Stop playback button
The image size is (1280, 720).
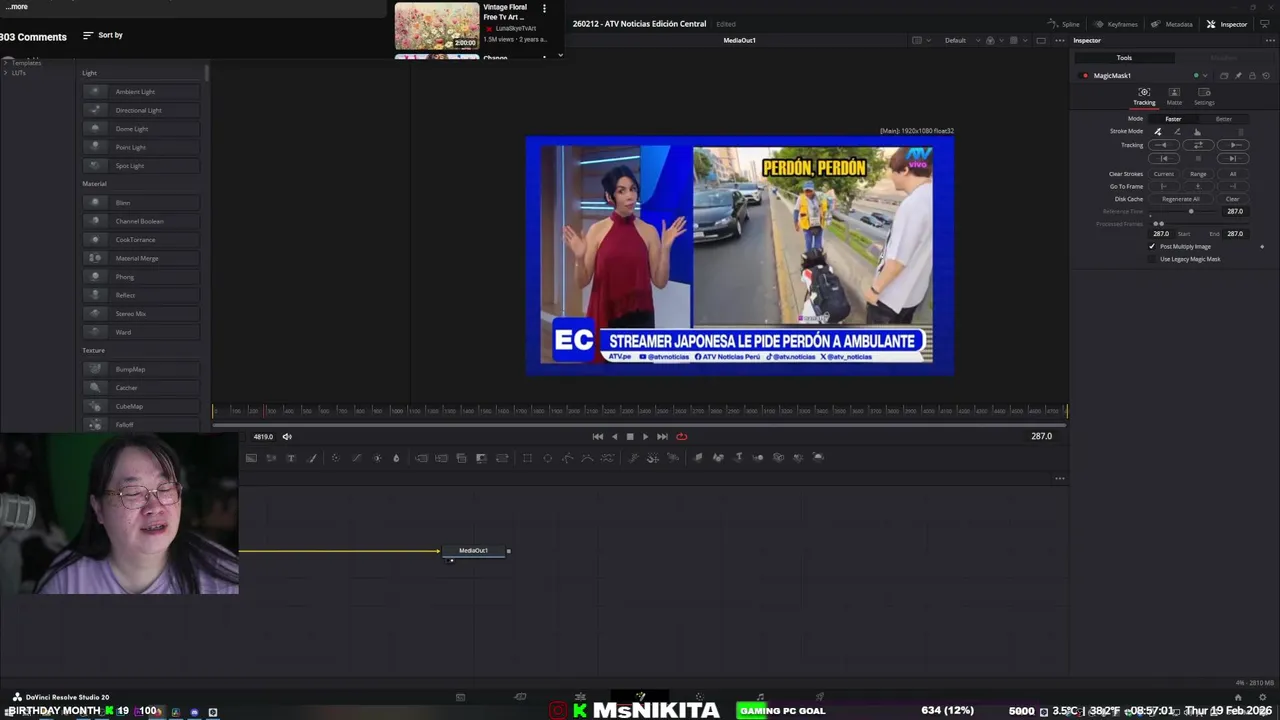630,436
